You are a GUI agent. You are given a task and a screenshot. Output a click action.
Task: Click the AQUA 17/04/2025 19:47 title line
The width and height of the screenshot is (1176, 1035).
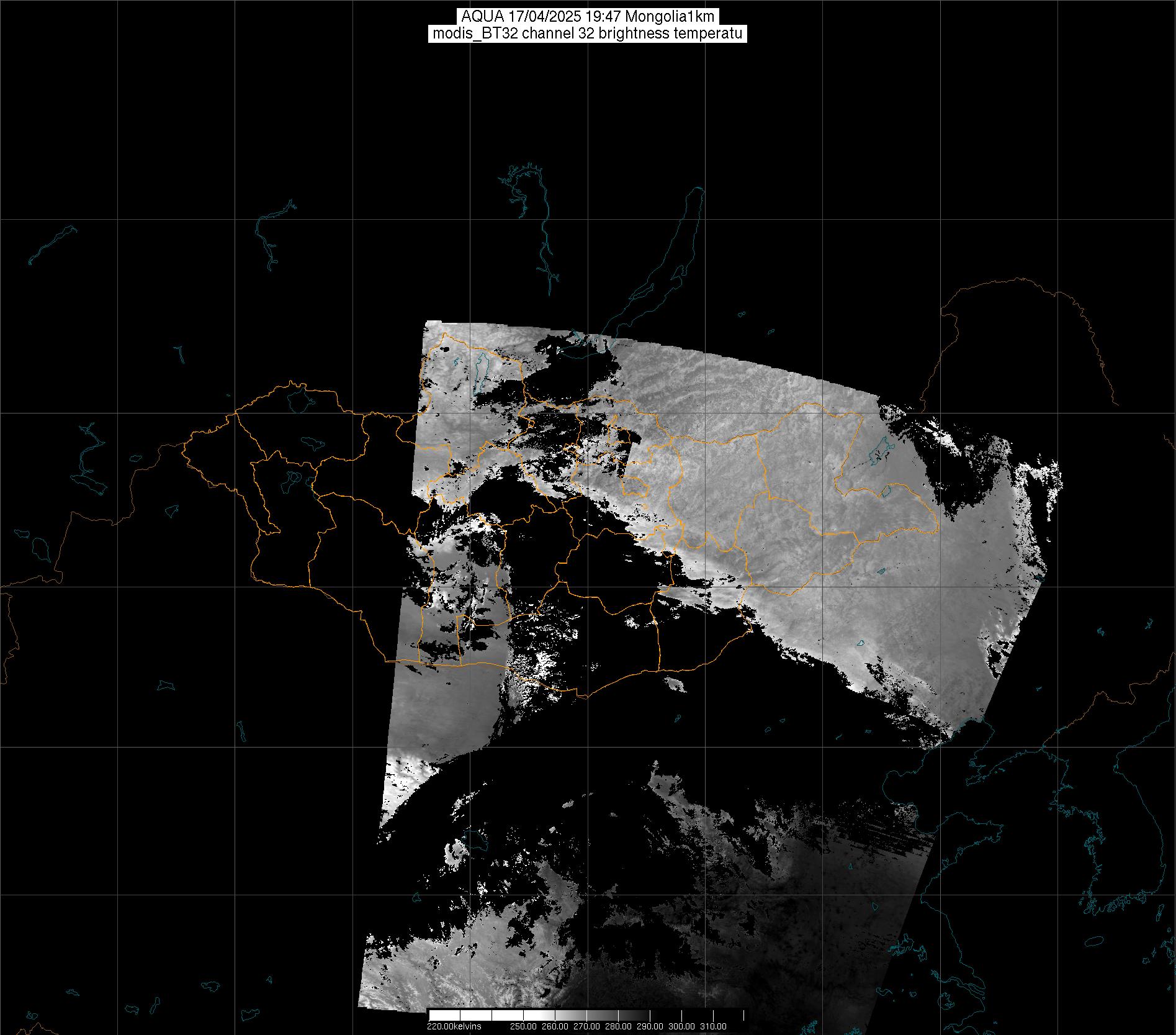588,17
